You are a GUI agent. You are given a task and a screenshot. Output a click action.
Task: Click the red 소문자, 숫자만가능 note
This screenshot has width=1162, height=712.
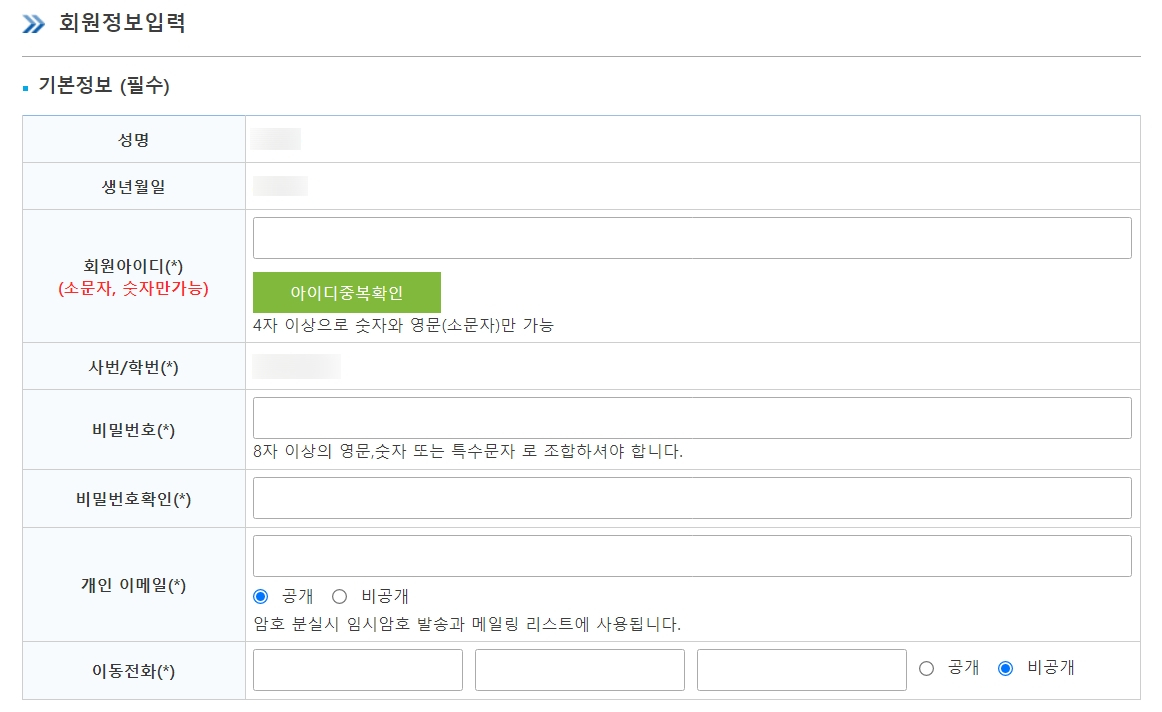133,289
